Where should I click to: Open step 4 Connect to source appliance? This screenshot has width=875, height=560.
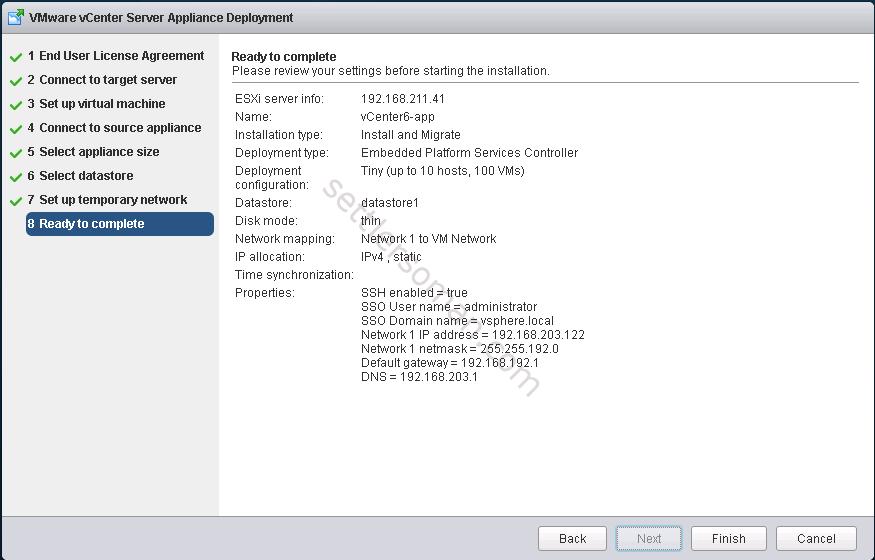(114, 128)
